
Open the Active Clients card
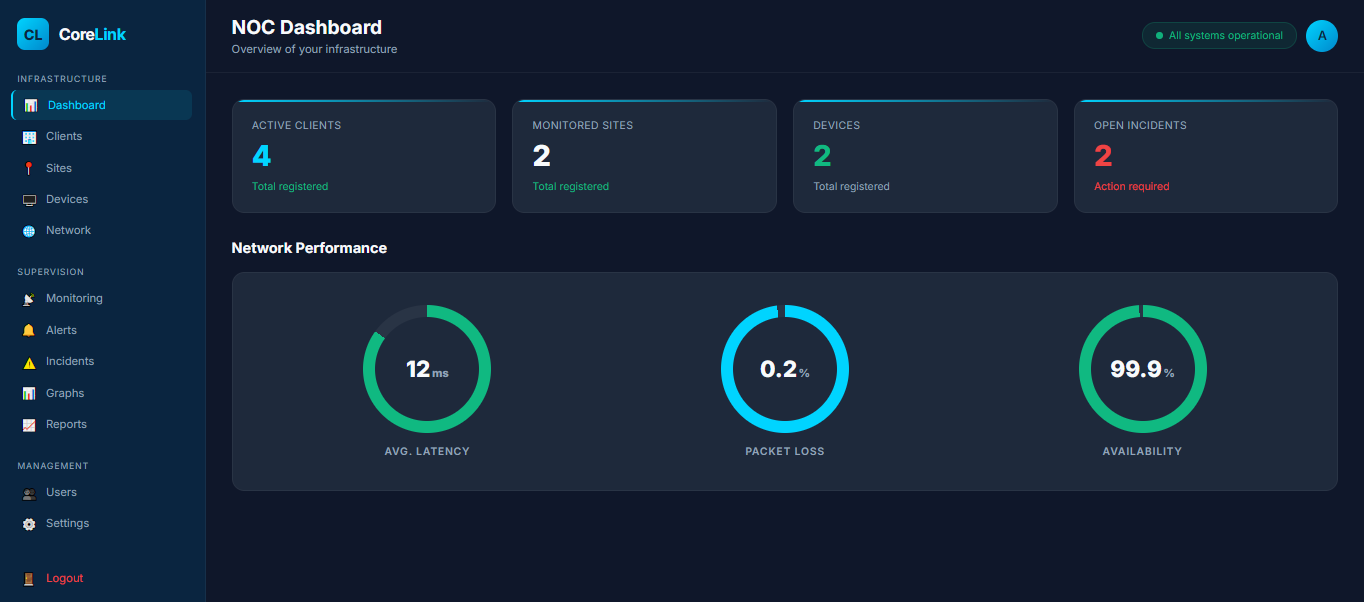tap(364, 156)
